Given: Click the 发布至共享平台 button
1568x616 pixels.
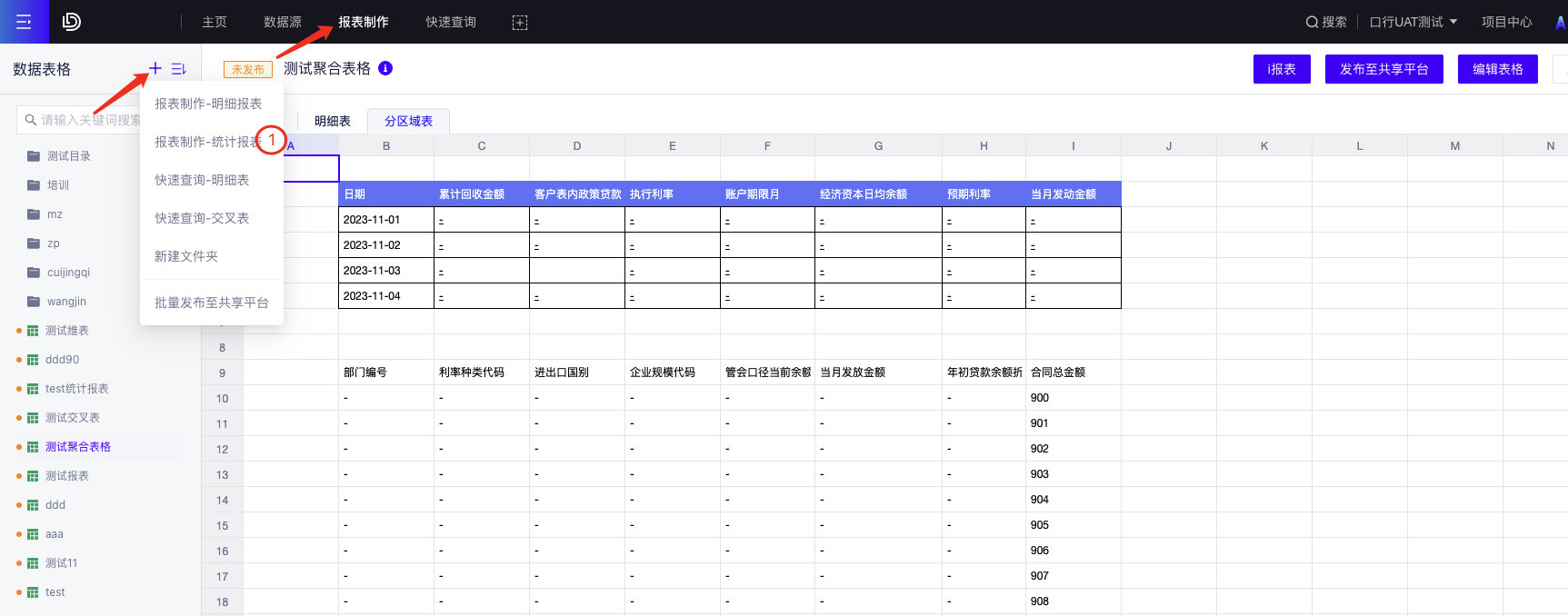Looking at the screenshot, I should [1383, 69].
